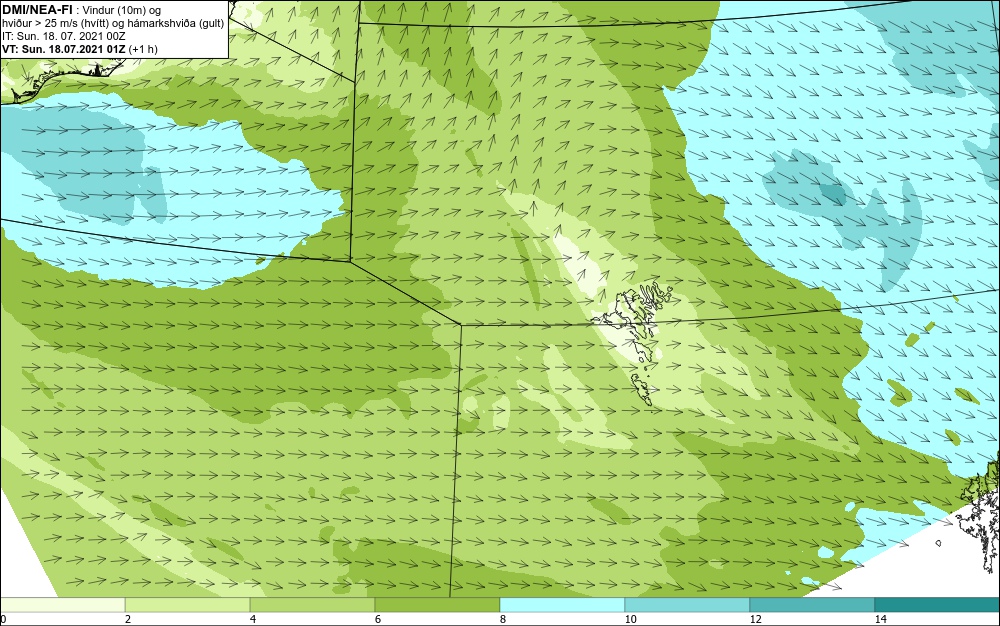Click the 'VT: Sun. 18.07.2021 01Z' valid time text
This screenshot has height=626, width=1000.
pos(64,49)
